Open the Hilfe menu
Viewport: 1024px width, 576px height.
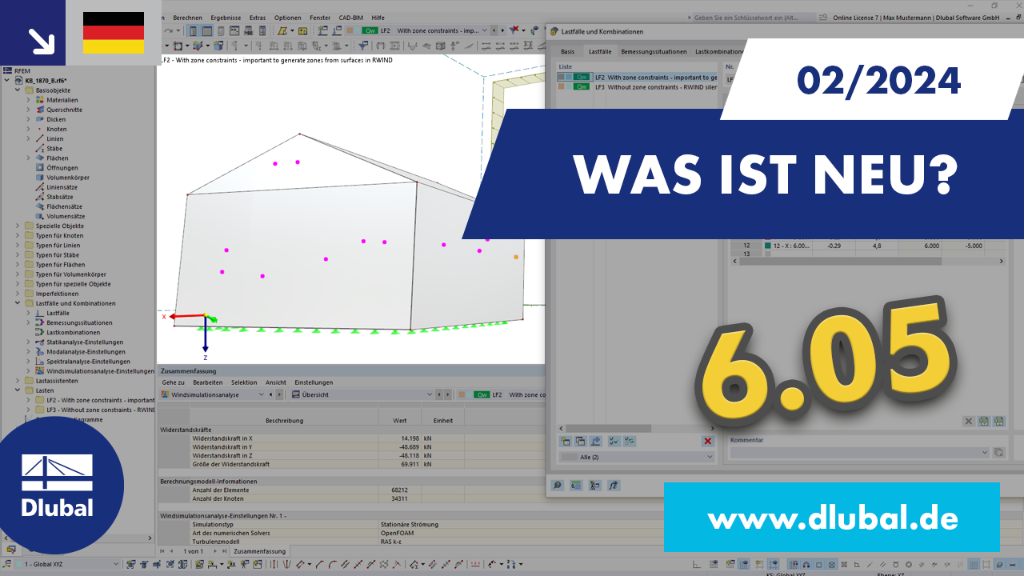(377, 18)
